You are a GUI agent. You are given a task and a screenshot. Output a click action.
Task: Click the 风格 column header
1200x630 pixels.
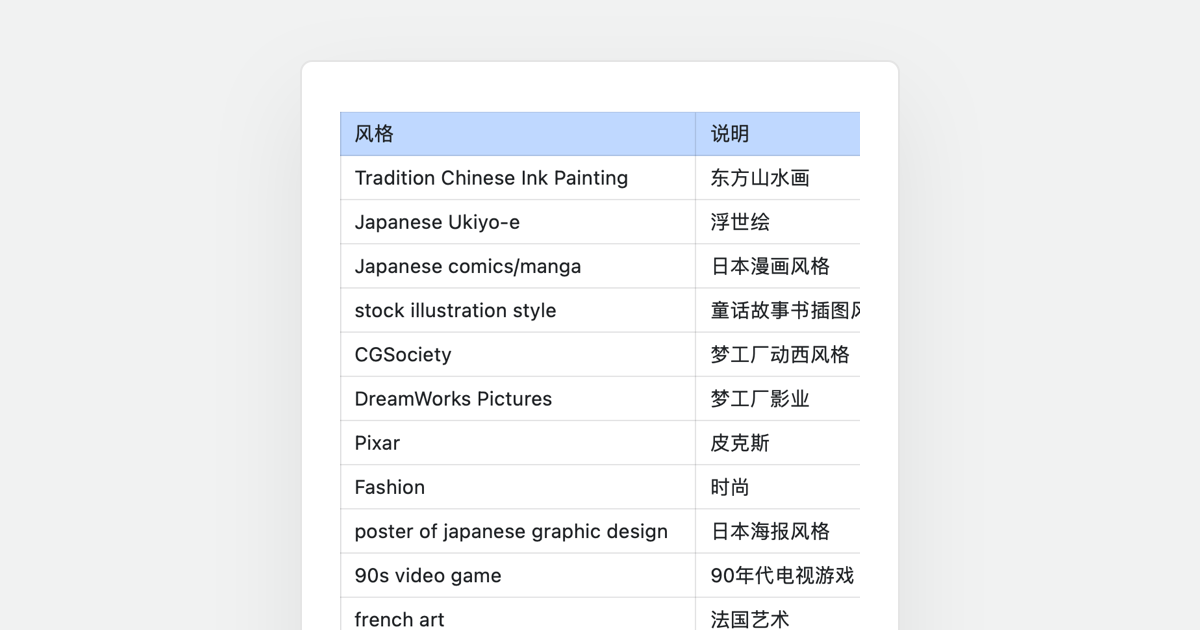[x=374, y=134]
